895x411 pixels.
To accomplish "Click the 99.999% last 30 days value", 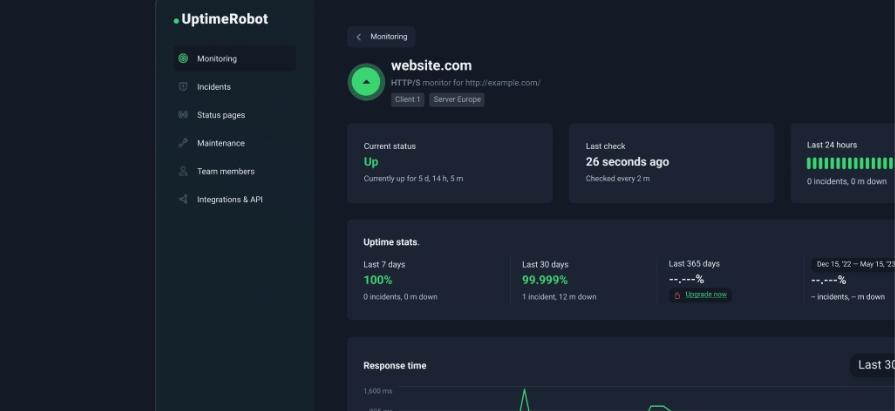I will point(545,280).
